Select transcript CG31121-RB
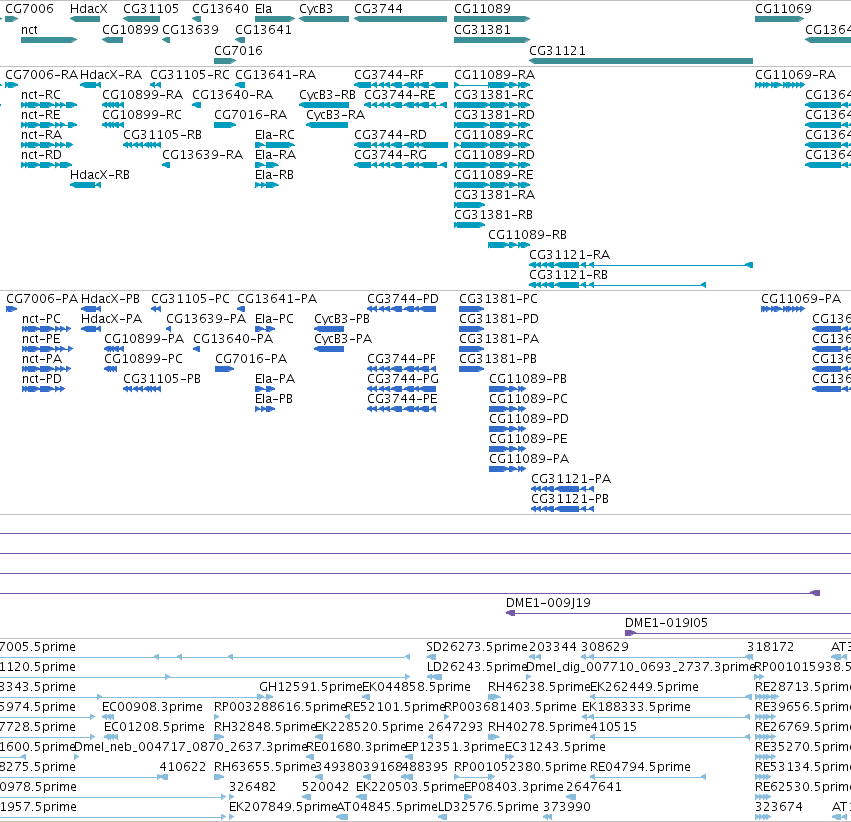This screenshot has height=822, width=851. coord(618,285)
